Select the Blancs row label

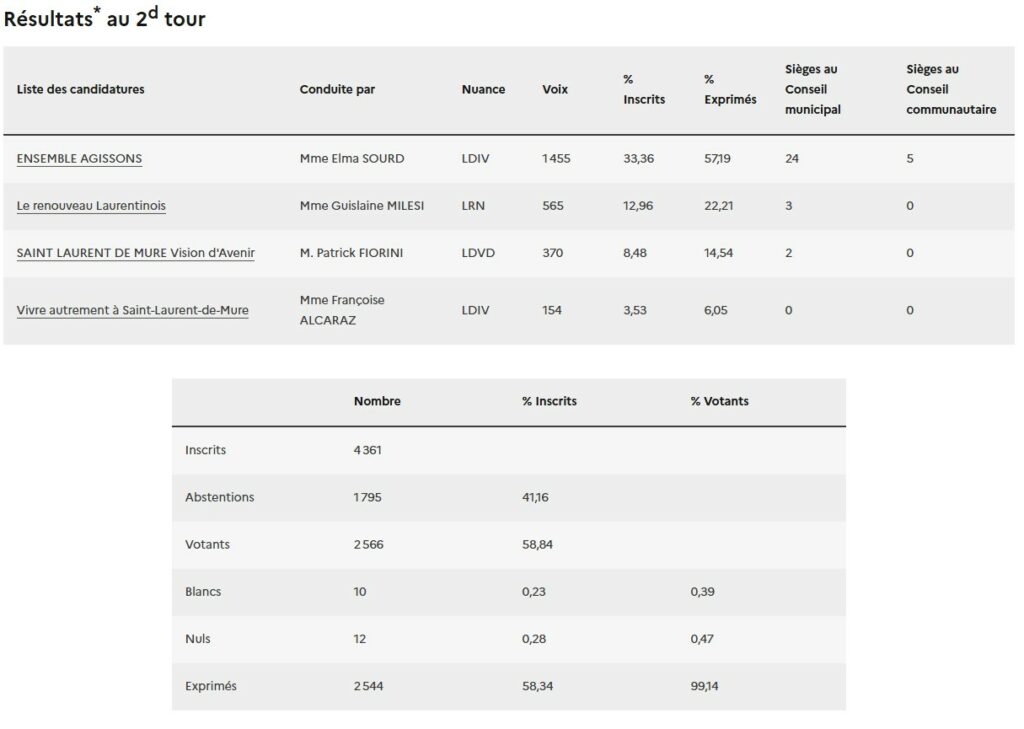(x=203, y=591)
